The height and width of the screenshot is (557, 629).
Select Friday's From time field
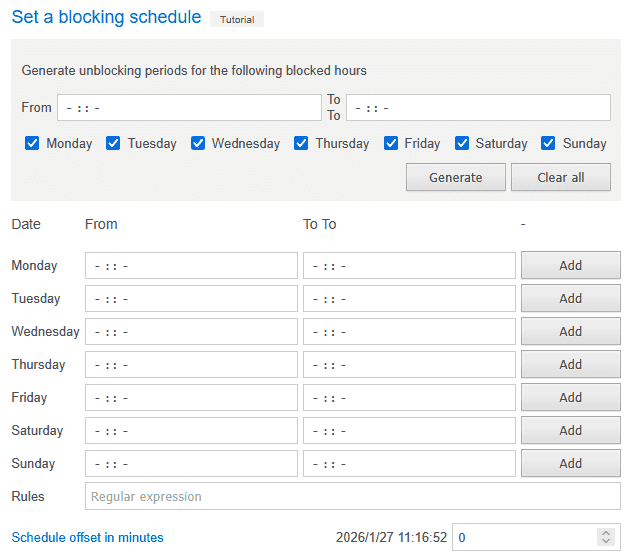tap(191, 397)
